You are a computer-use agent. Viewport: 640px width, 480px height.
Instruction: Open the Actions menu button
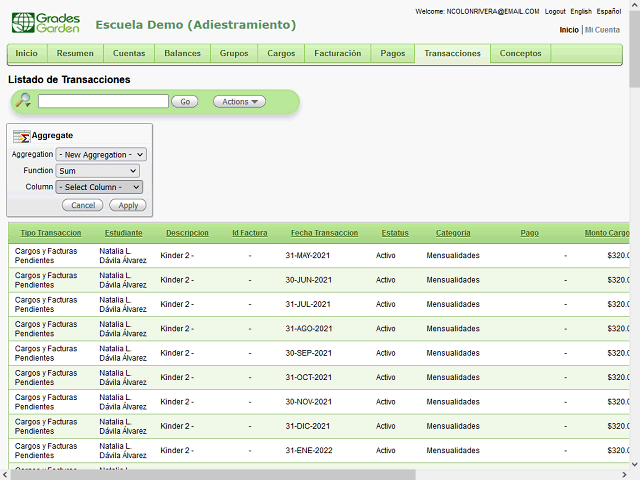pyautogui.click(x=239, y=102)
